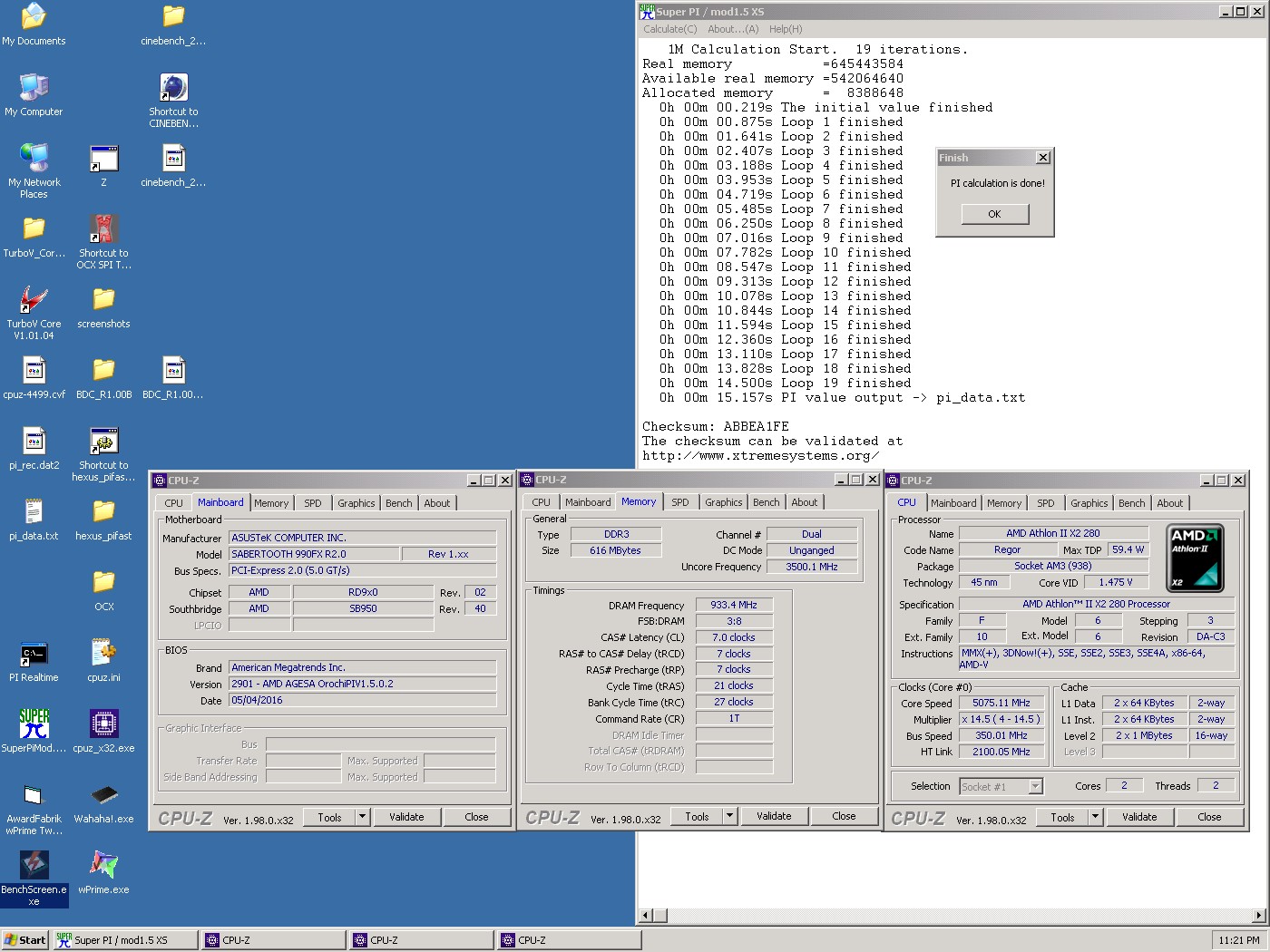The image size is (1270, 952).
Task: Close the Finish dialog with X button
Action: coord(1043,158)
